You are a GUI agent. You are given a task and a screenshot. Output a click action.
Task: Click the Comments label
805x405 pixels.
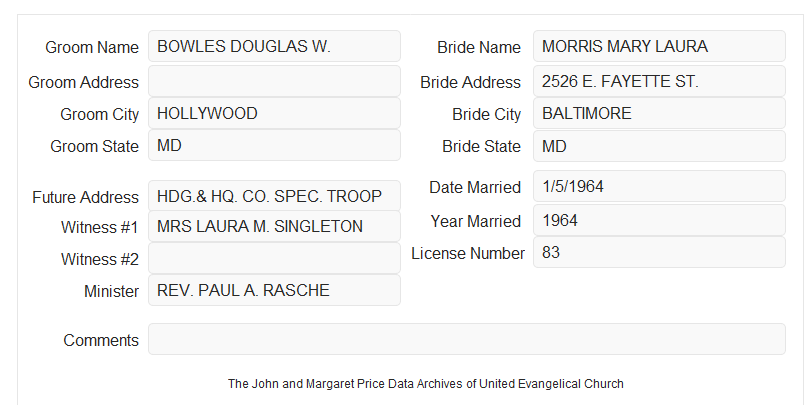pyautogui.click(x=101, y=340)
